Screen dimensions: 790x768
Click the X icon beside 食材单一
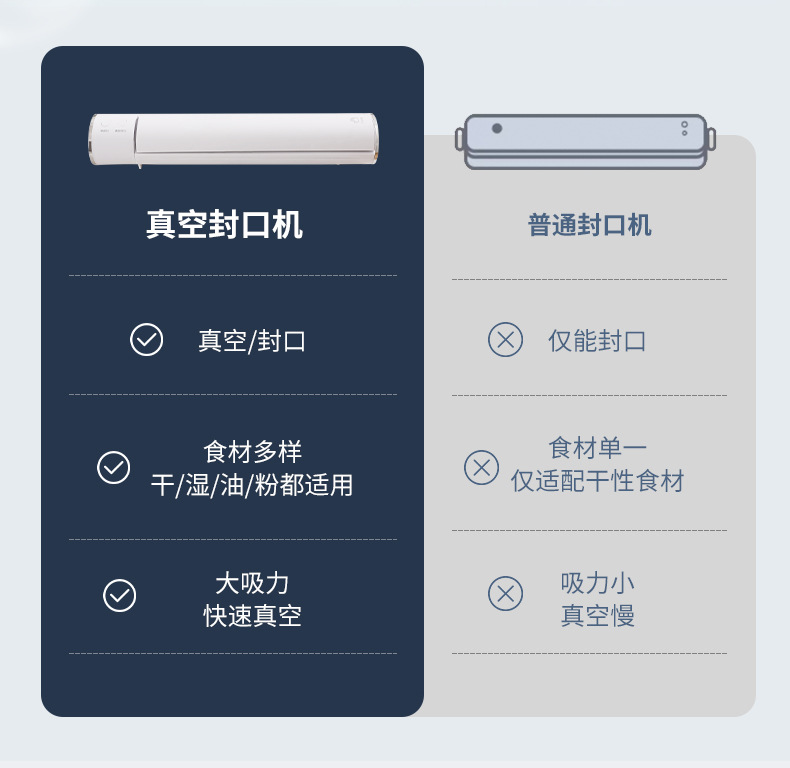pyautogui.click(x=481, y=467)
